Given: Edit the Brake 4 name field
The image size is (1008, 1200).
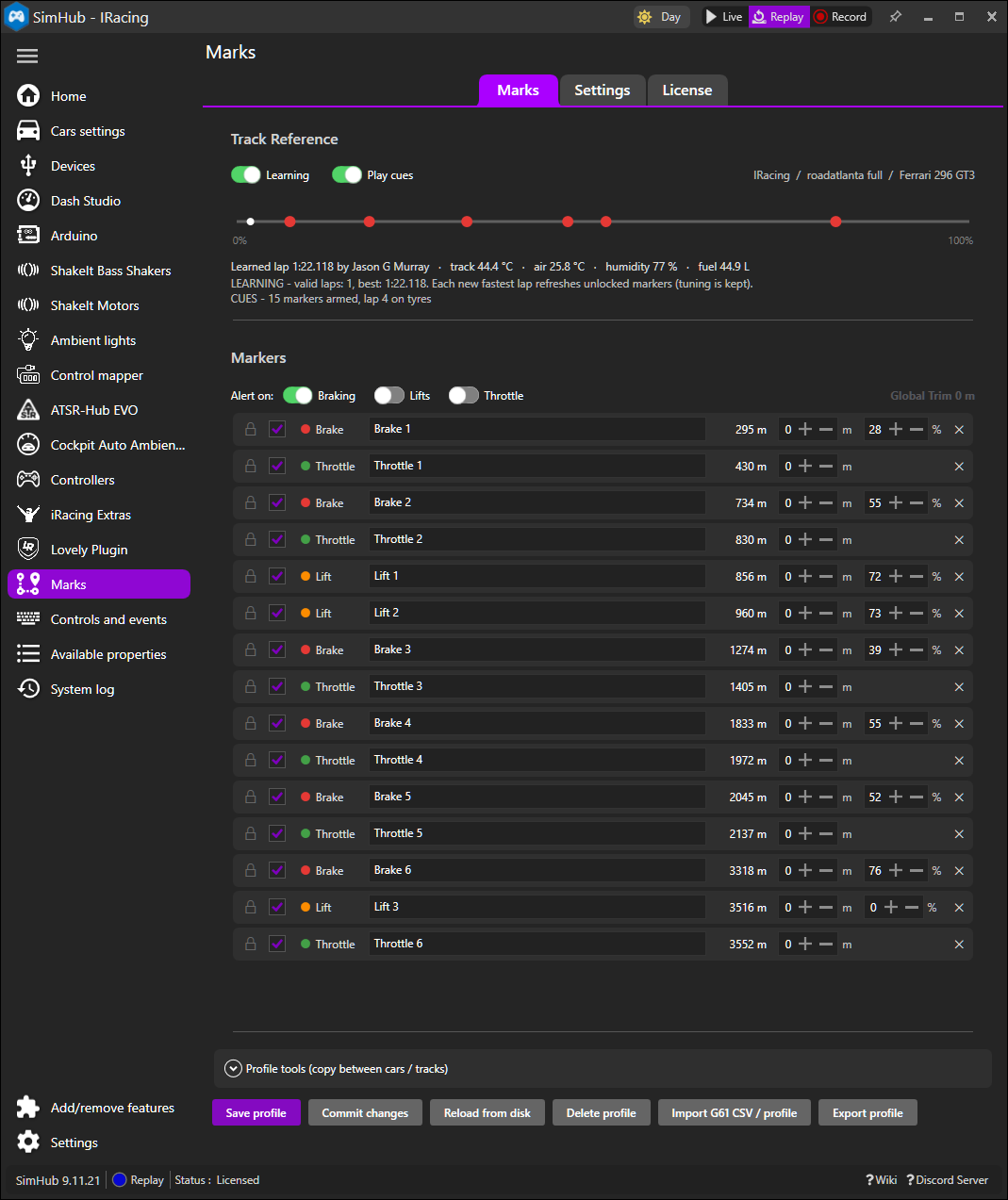Looking at the screenshot, I should pyautogui.click(x=537, y=723).
